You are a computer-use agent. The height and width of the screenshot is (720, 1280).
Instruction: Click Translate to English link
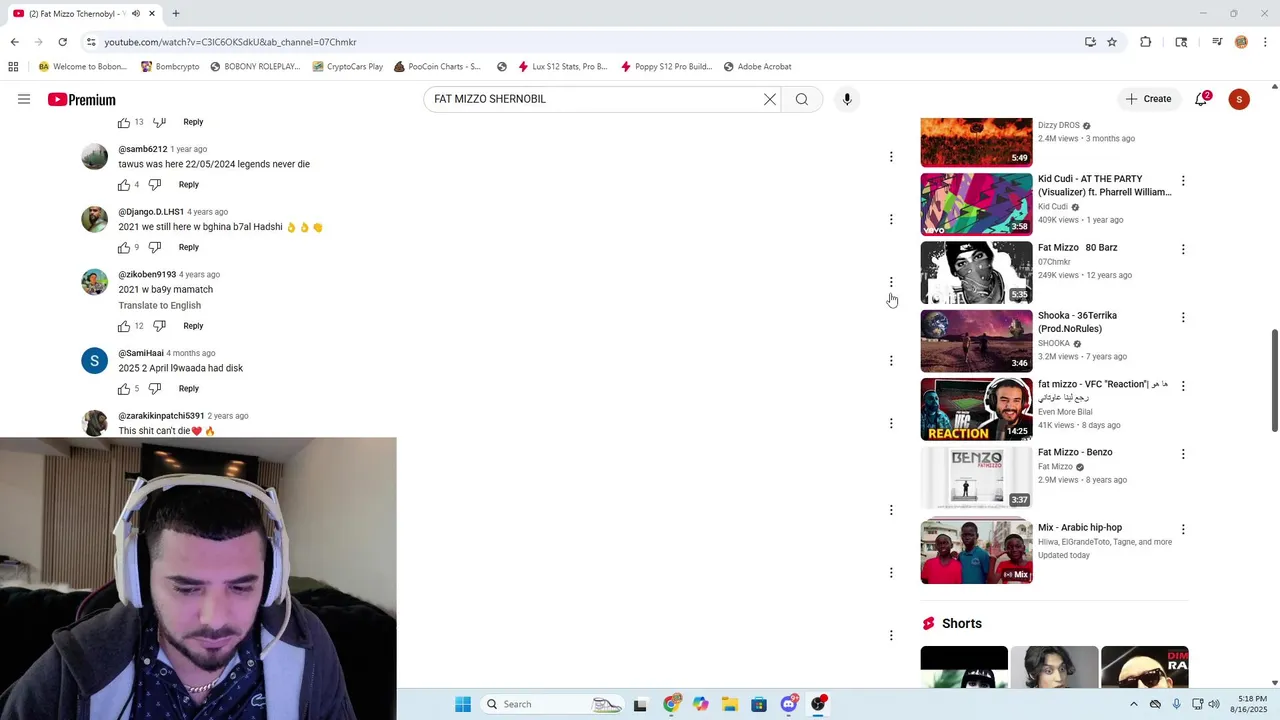[160, 306]
